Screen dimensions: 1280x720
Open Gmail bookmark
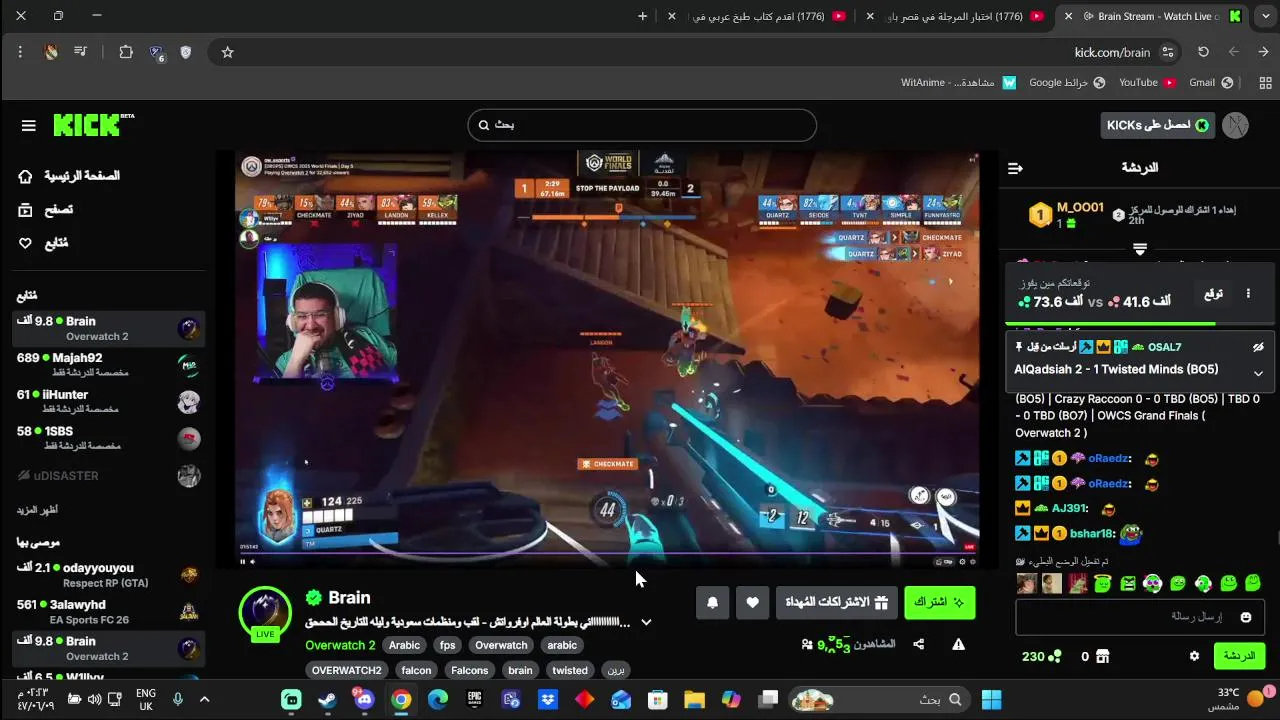[x=1210, y=83]
